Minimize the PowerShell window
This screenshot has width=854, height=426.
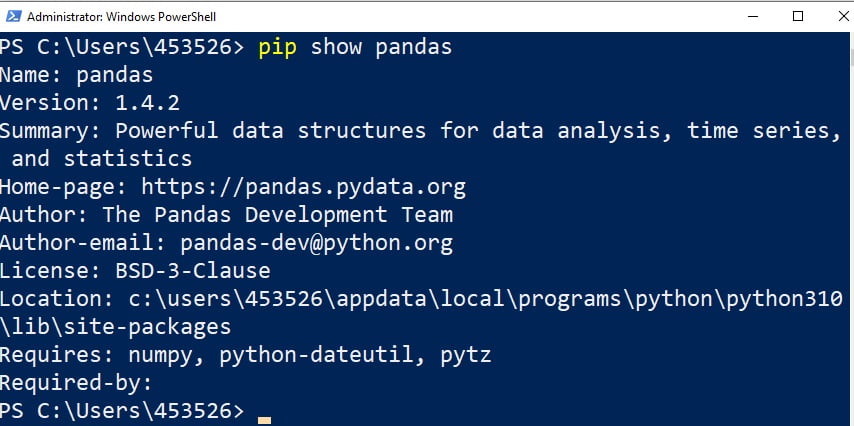coord(751,17)
